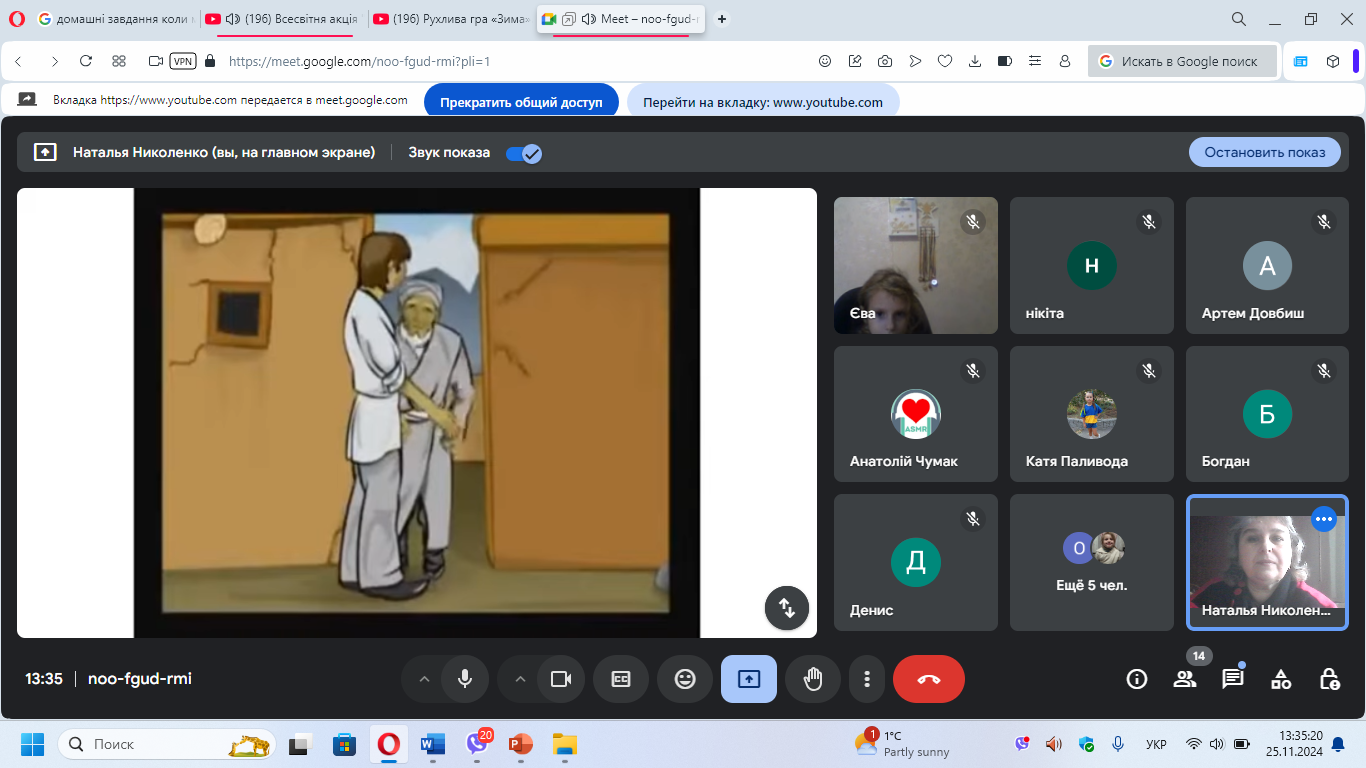This screenshot has height=768, width=1366.
Task: Expand camera settings chevron
Action: point(520,679)
